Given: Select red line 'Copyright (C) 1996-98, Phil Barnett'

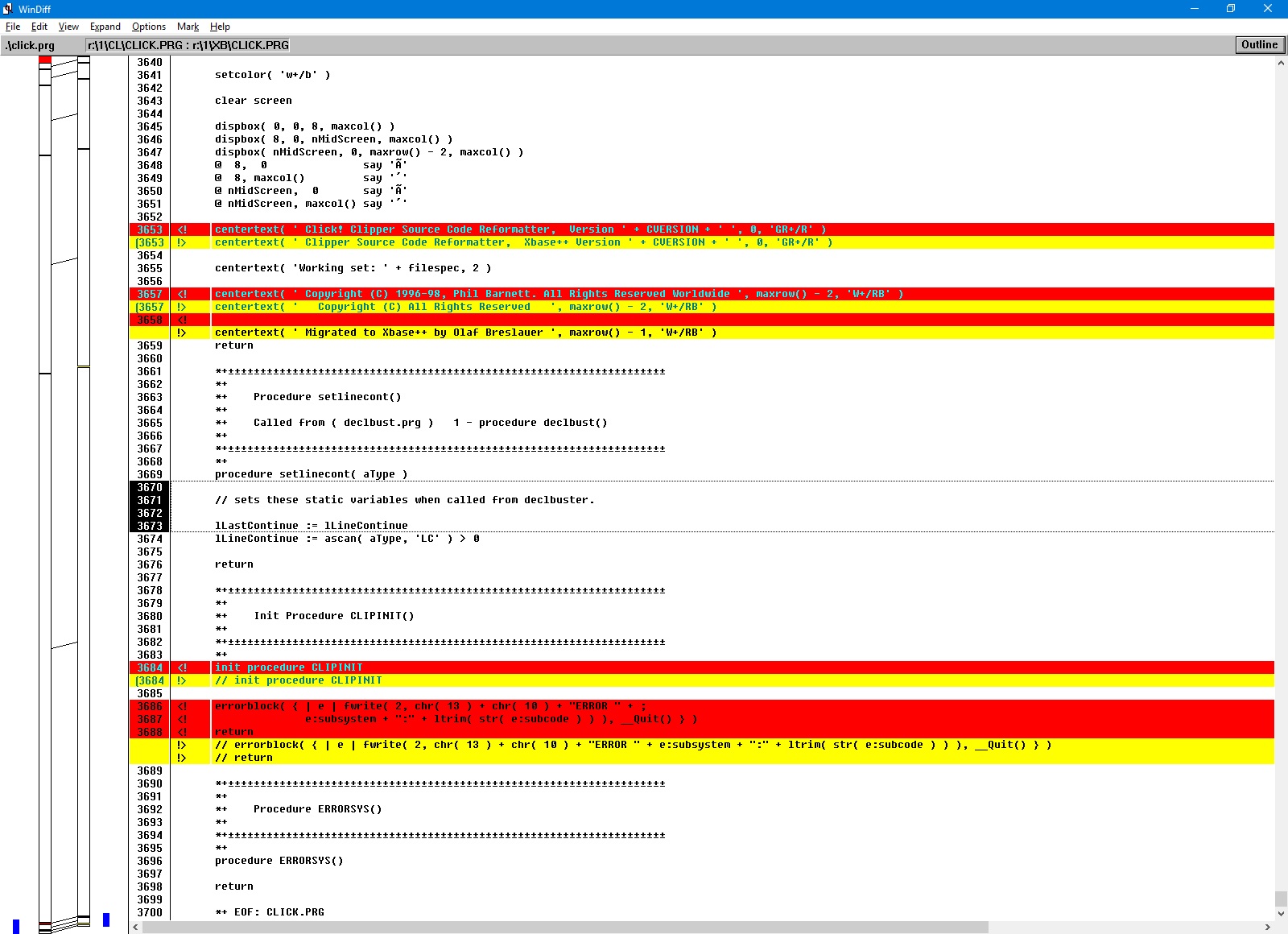Looking at the screenshot, I should [701, 294].
